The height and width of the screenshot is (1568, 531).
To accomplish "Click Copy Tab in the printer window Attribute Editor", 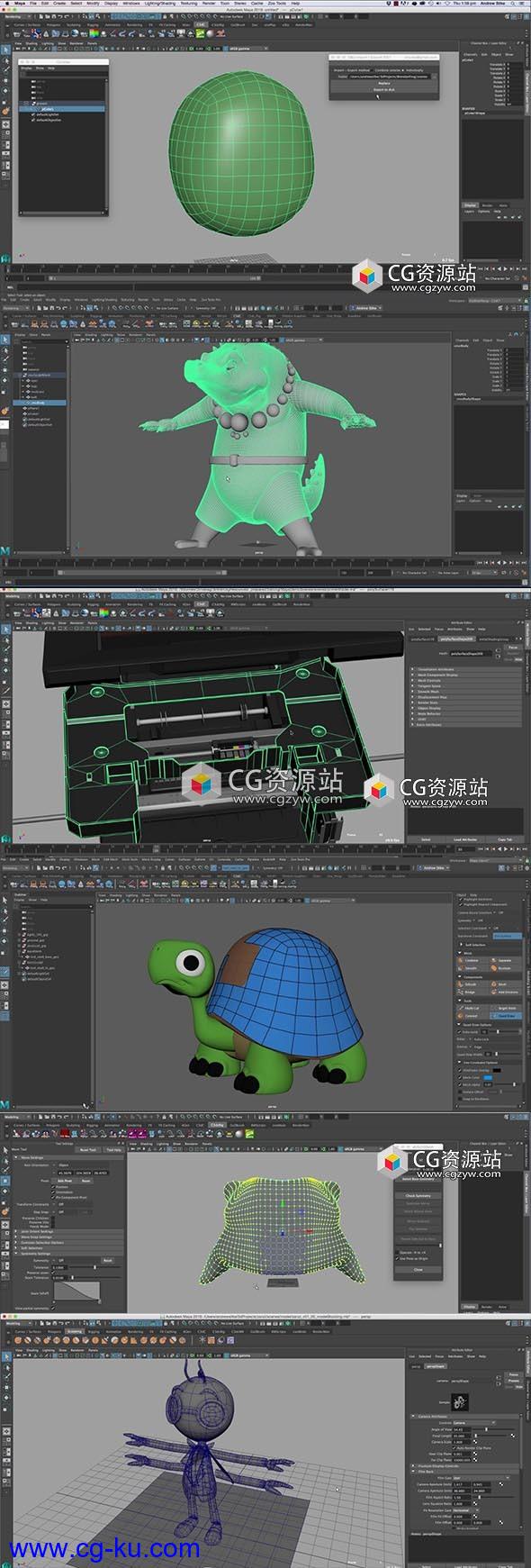I will (505, 839).
